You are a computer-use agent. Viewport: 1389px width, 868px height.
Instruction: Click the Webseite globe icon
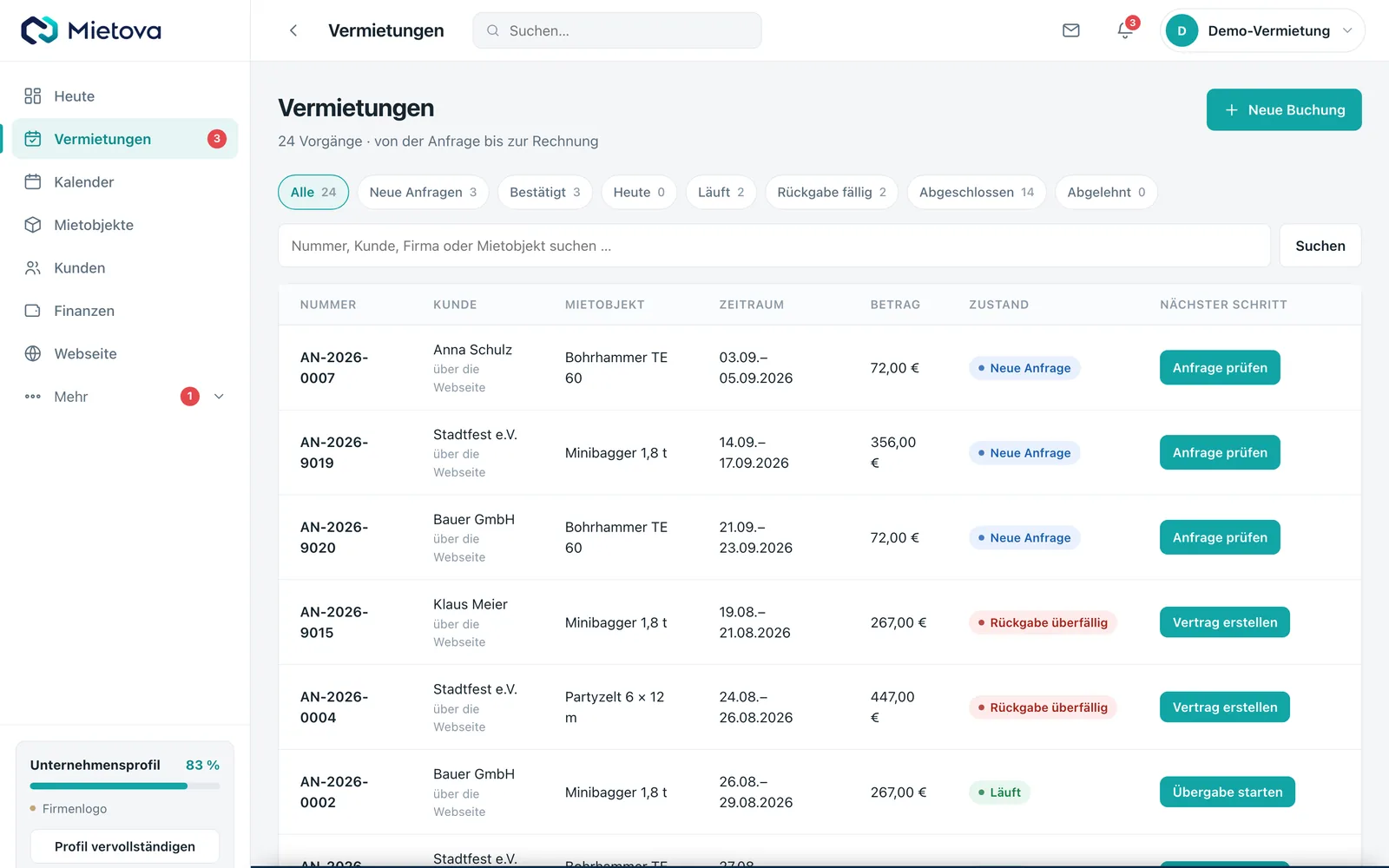pyautogui.click(x=33, y=354)
